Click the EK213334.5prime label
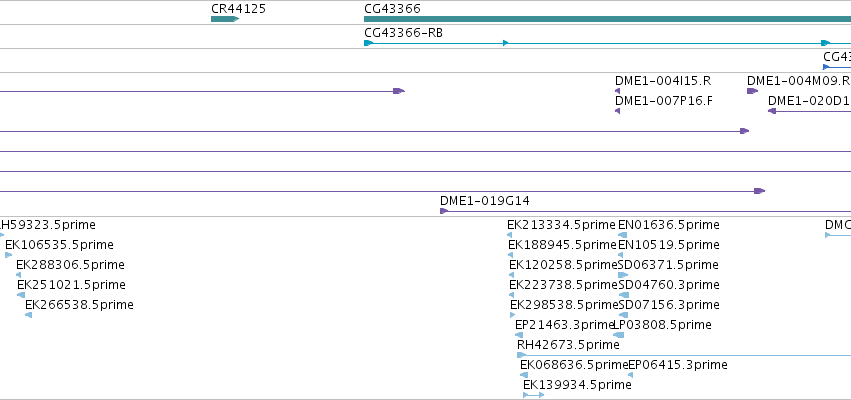 (x=561, y=225)
